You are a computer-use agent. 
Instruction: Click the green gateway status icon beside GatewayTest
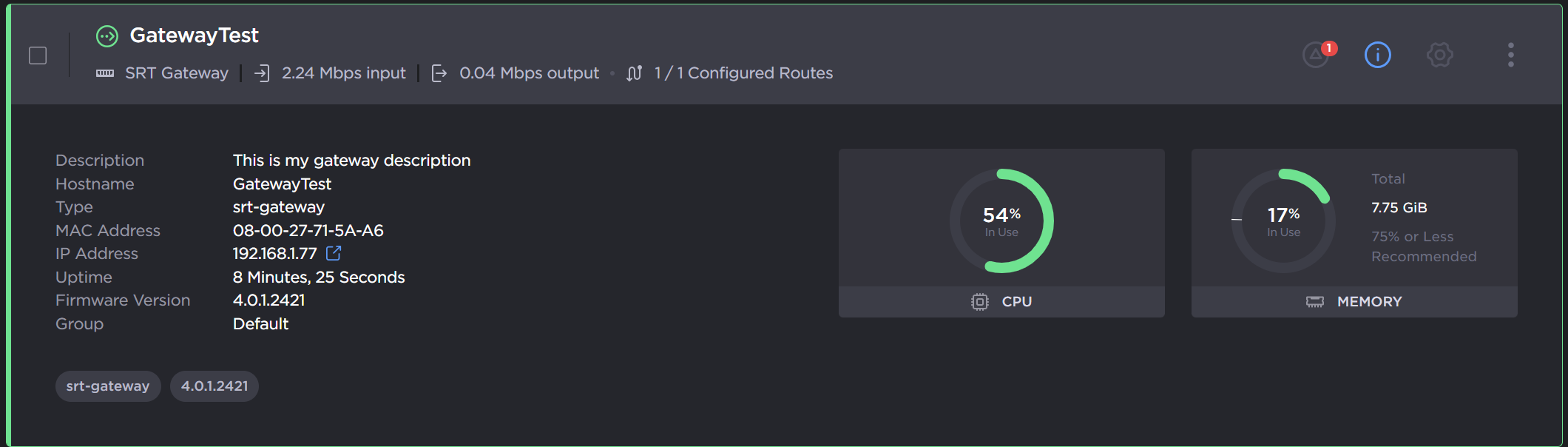tap(107, 36)
